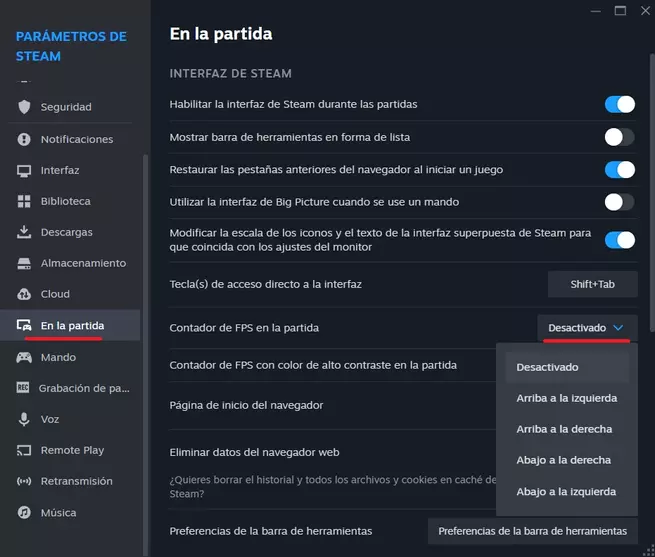Toggle overlay scaling to monitor settings
Screen dimensions: 655x557
[620, 240]
